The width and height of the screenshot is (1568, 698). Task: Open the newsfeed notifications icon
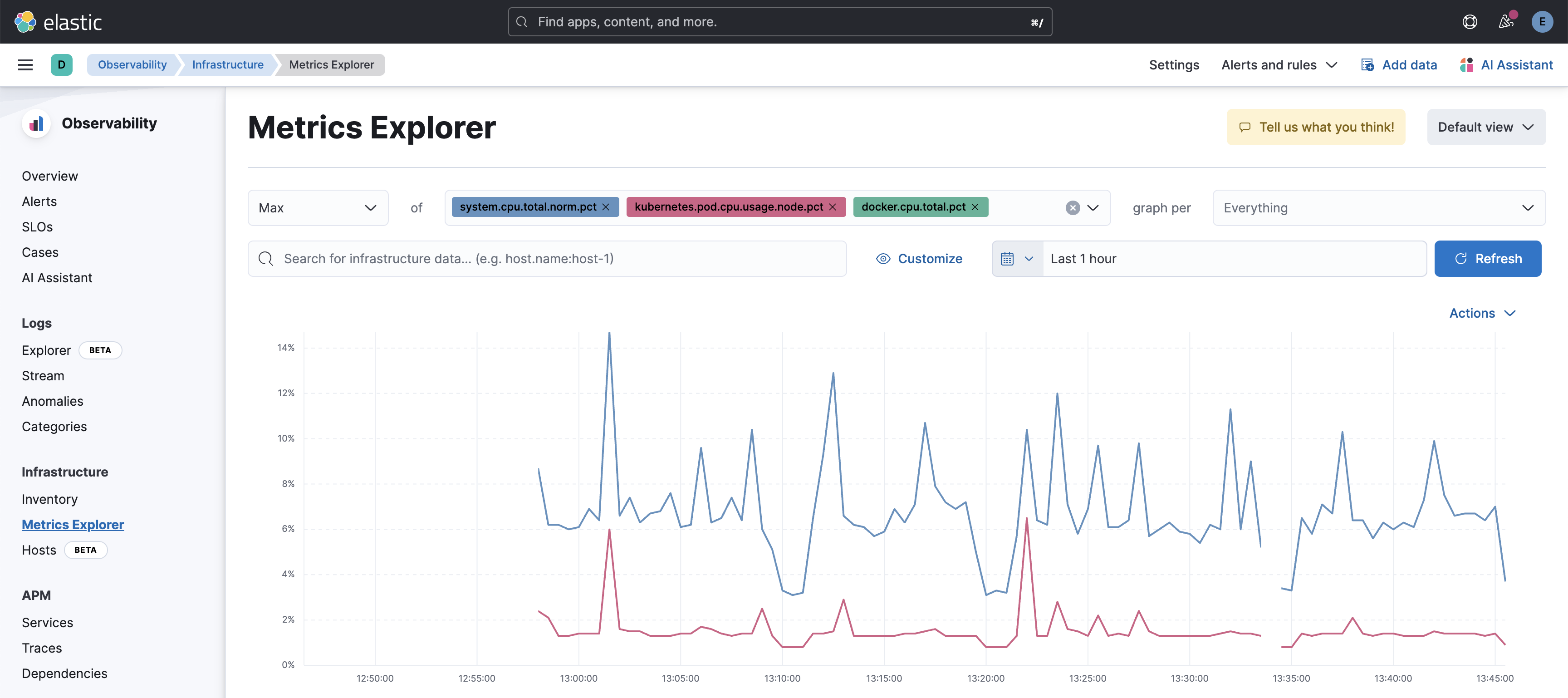[x=1506, y=22]
